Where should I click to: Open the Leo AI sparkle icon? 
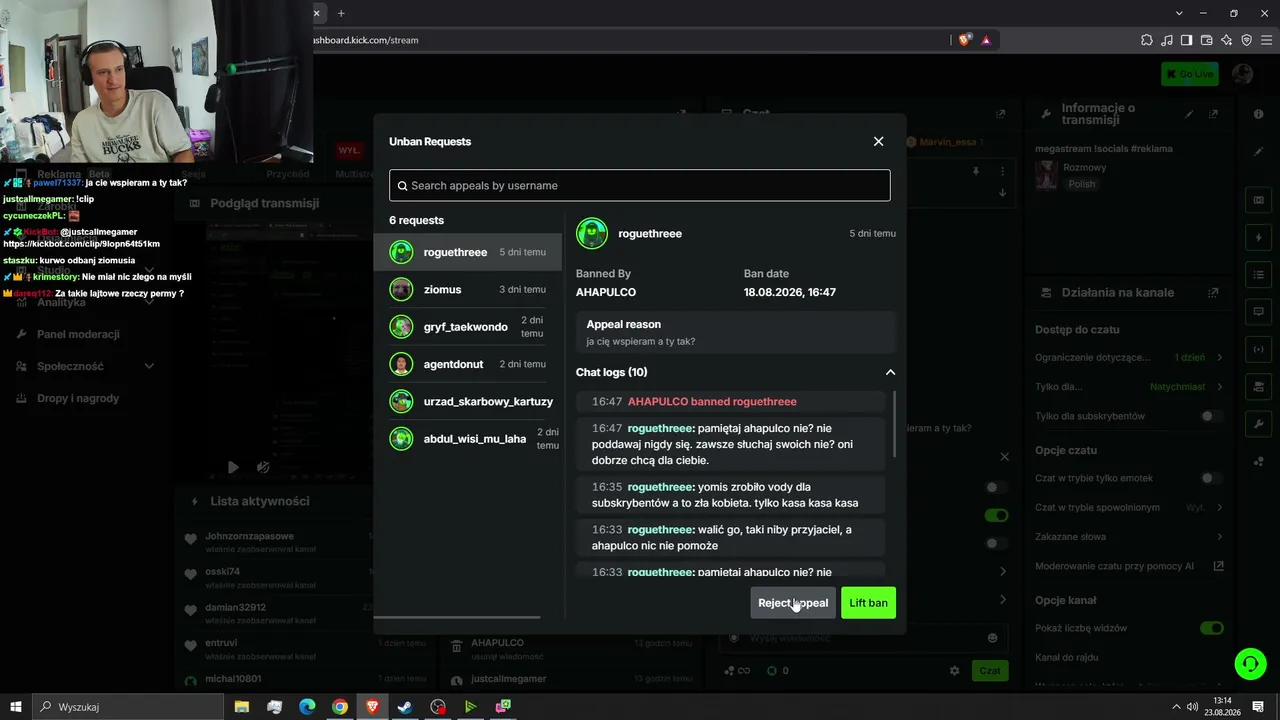pyautogui.click(x=1227, y=40)
